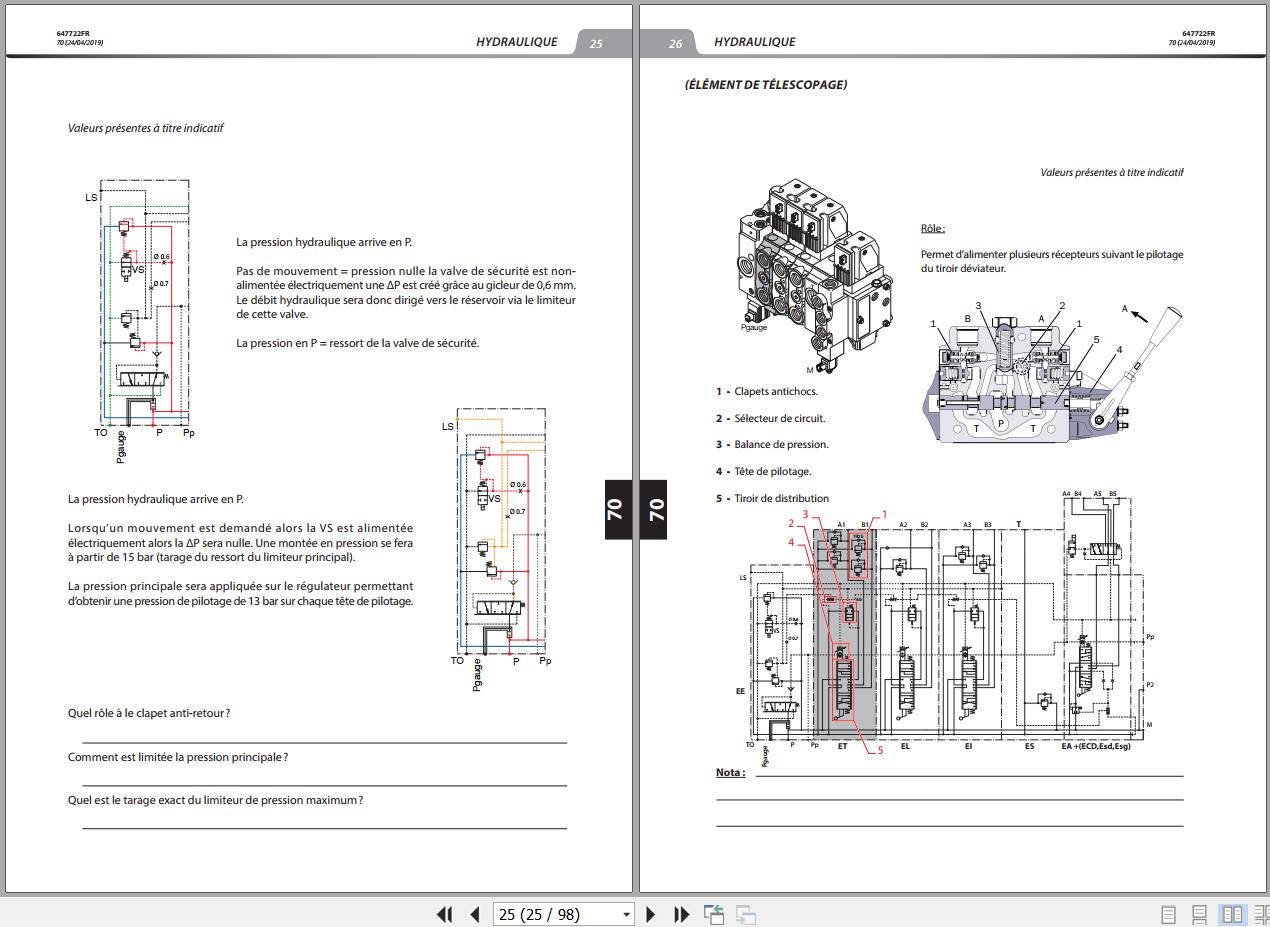Click the page 25 header tab
Viewport: 1270px width, 927px height.
[597, 43]
